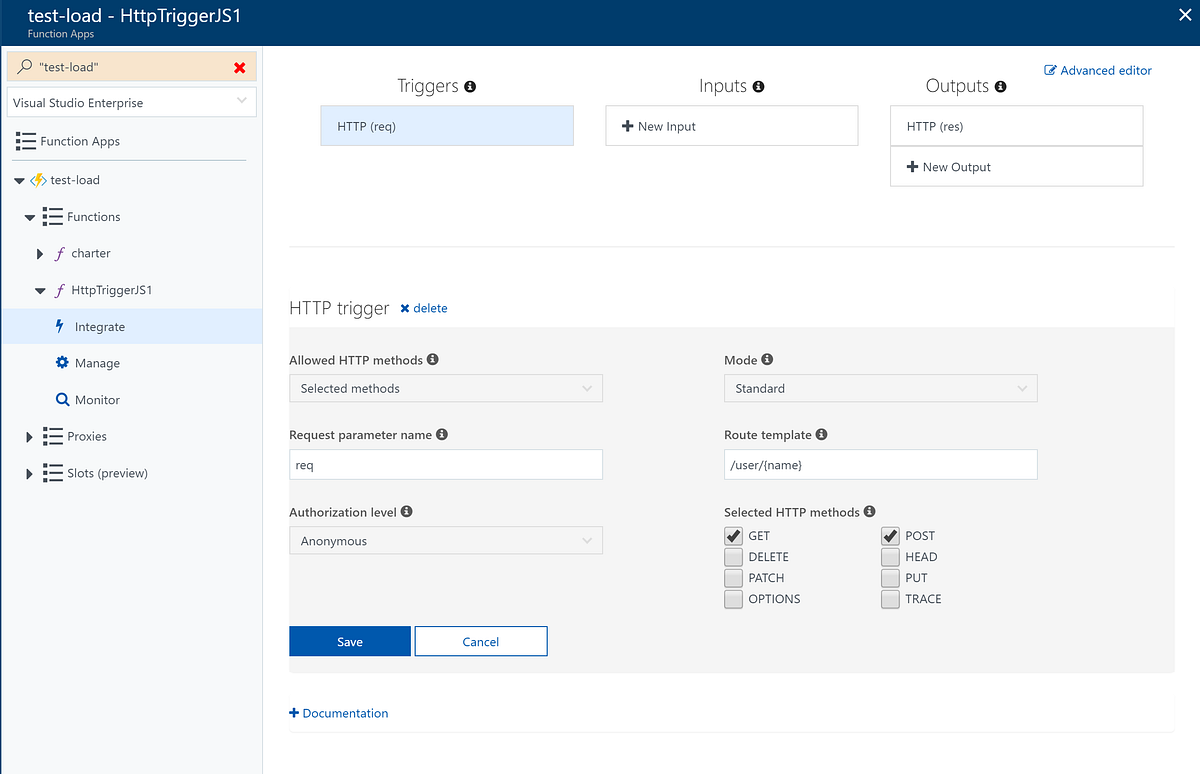This screenshot has width=1200, height=774.
Task: Enable the OPTIONS method checkbox
Action: pyautogui.click(x=733, y=599)
